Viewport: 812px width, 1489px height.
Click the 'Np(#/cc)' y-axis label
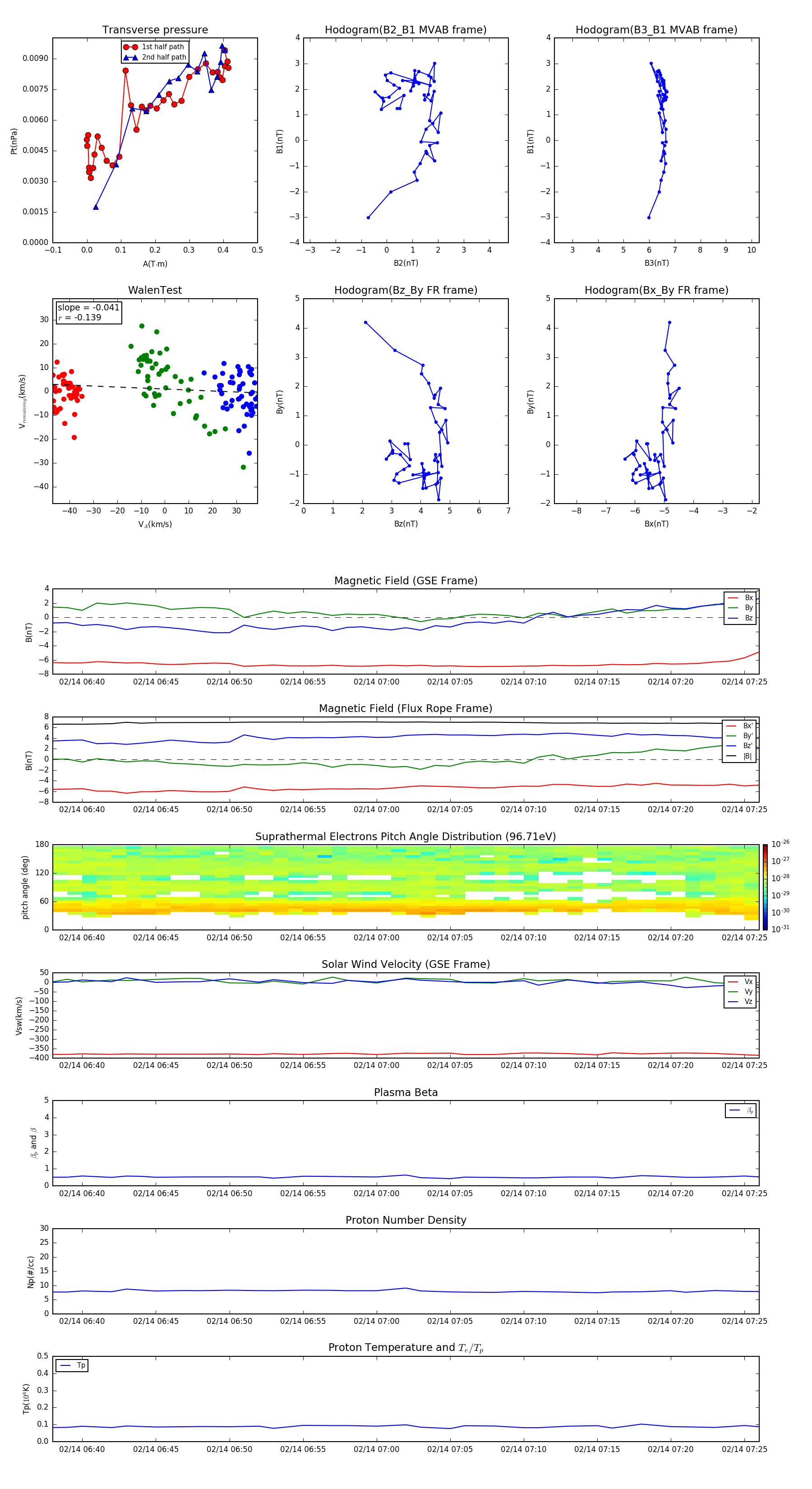pos(31,1271)
